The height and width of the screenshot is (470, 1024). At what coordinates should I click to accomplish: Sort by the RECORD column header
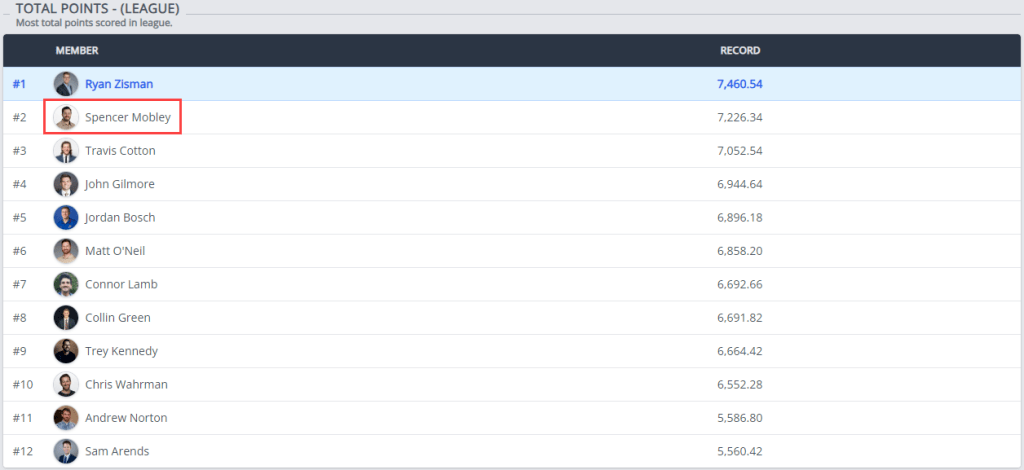point(740,50)
